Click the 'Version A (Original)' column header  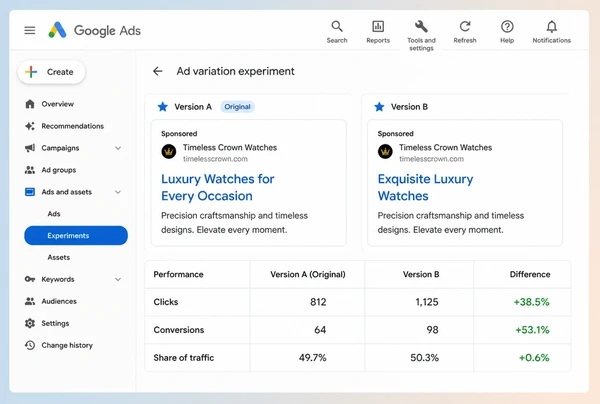(x=308, y=274)
